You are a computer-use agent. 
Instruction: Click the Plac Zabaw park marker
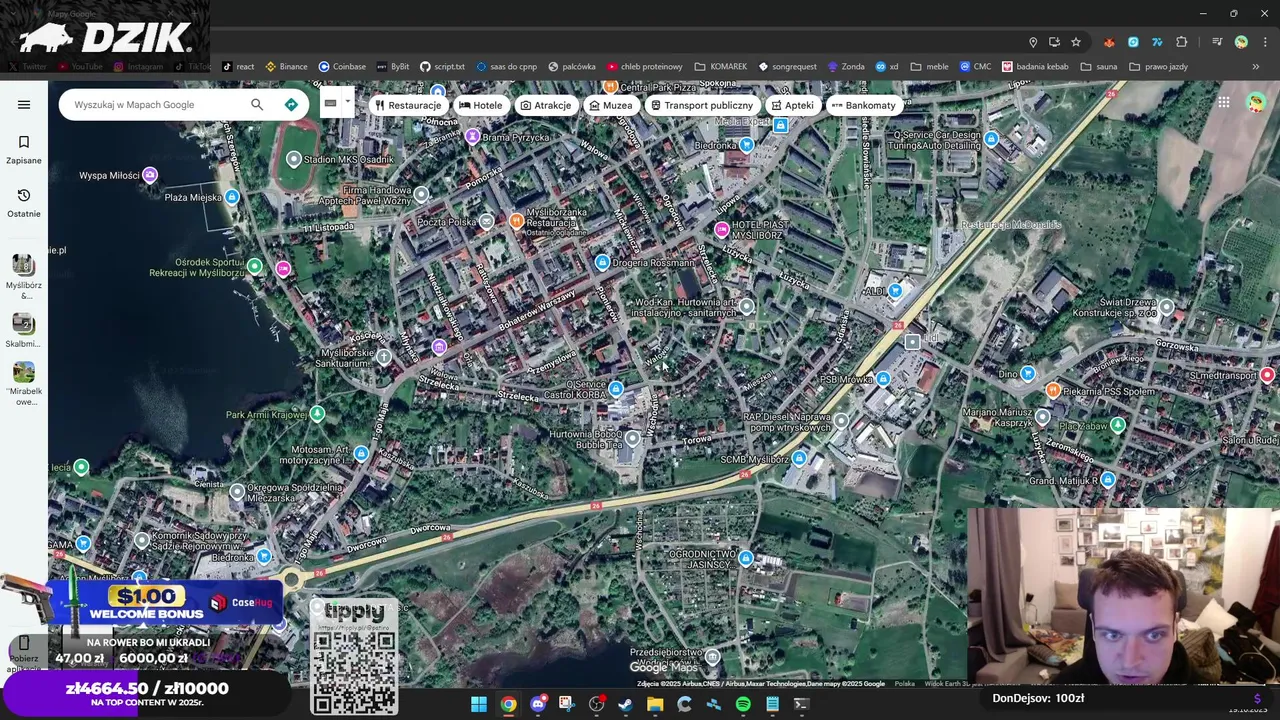(x=1118, y=425)
